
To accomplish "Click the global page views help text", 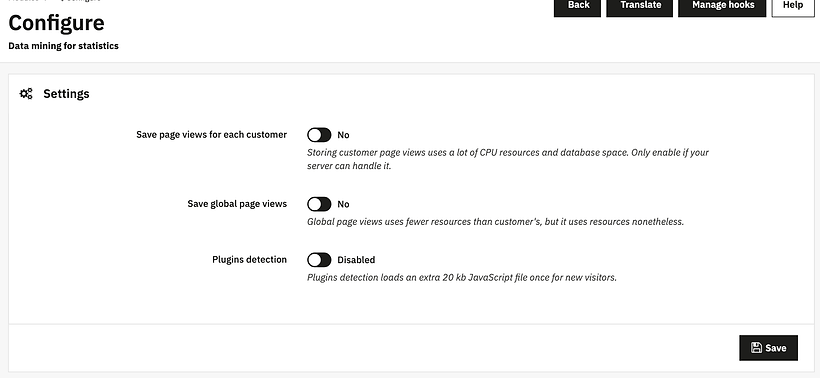I will [x=495, y=222].
